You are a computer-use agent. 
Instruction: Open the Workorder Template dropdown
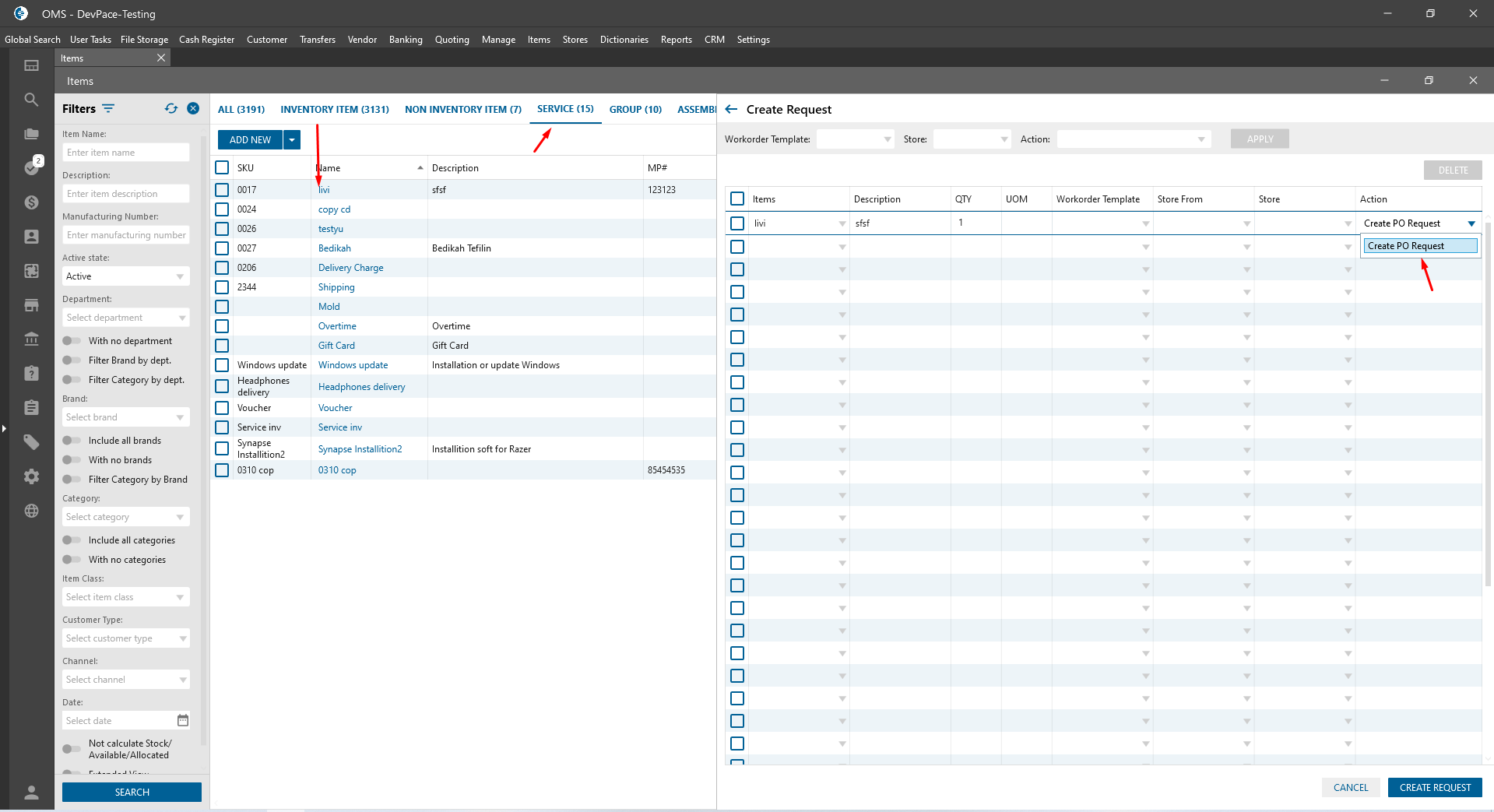click(855, 139)
